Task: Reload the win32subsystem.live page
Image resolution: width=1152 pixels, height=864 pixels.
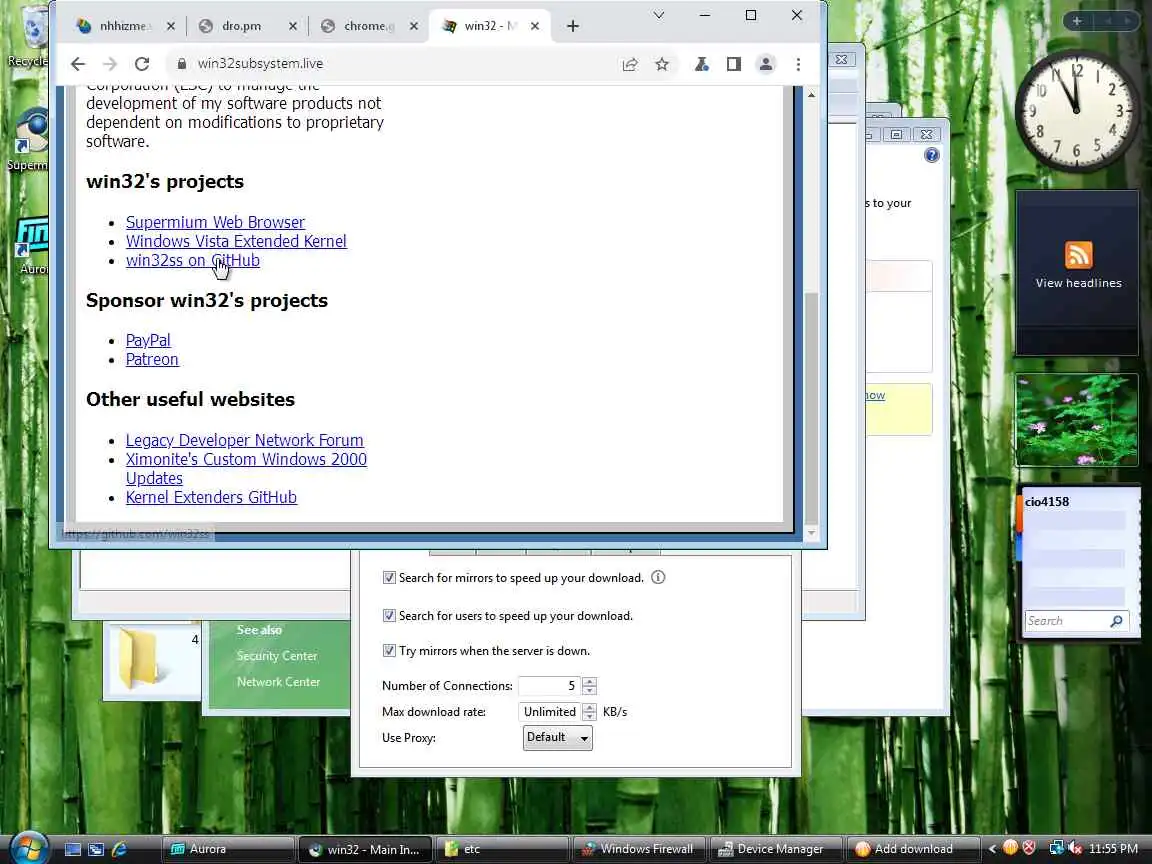Action: coord(142,64)
